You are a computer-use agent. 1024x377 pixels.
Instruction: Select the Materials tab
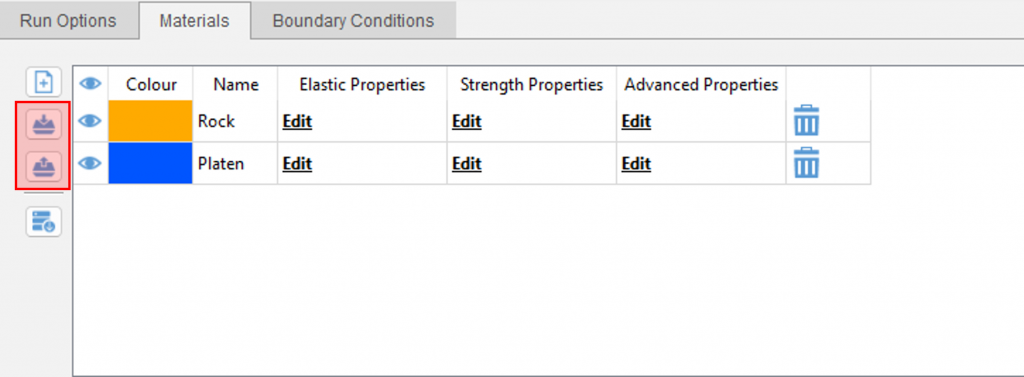click(195, 21)
